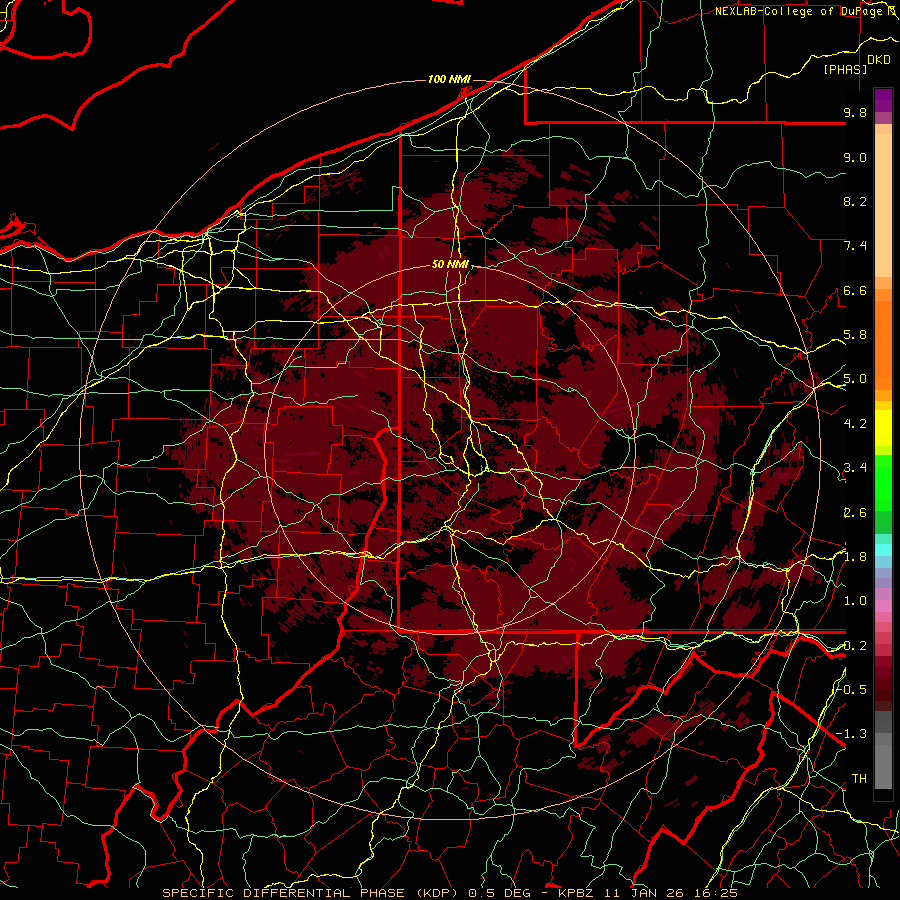Click the 5.0 value on the color scale
The width and height of the screenshot is (900, 900).
(x=855, y=379)
